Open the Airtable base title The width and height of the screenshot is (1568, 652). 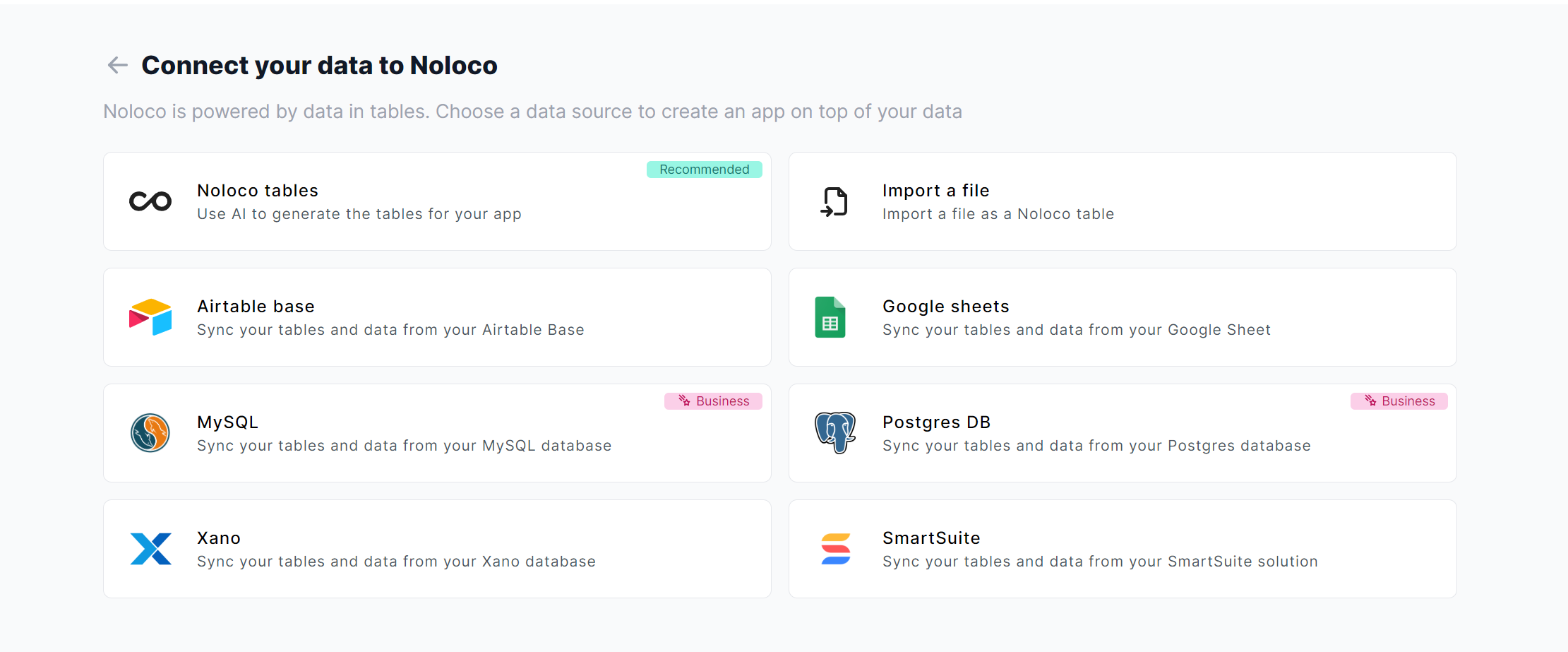pyautogui.click(x=256, y=307)
